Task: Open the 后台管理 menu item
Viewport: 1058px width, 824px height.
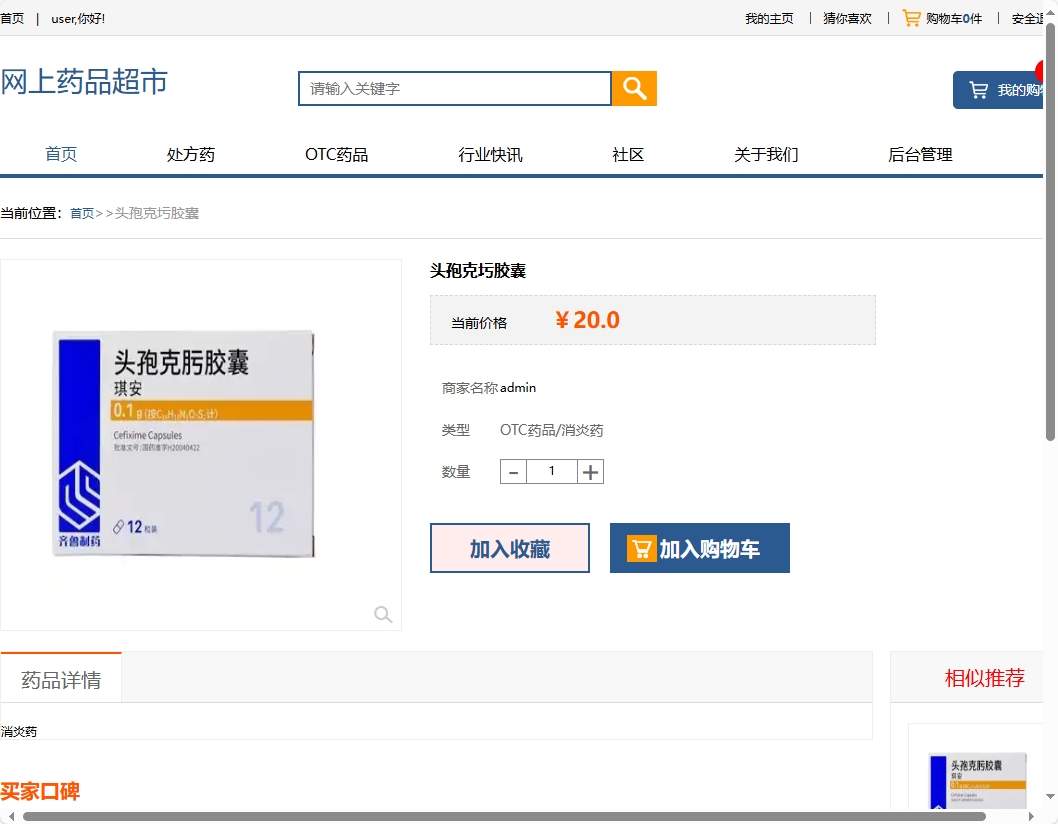Action: tap(918, 154)
